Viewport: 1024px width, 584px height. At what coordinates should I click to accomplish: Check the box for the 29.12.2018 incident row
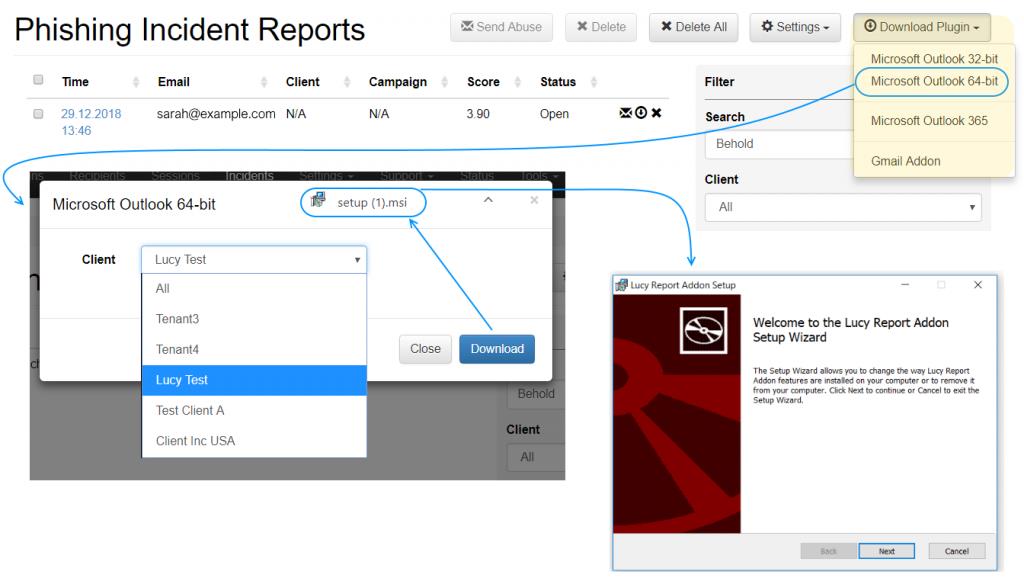click(x=39, y=114)
